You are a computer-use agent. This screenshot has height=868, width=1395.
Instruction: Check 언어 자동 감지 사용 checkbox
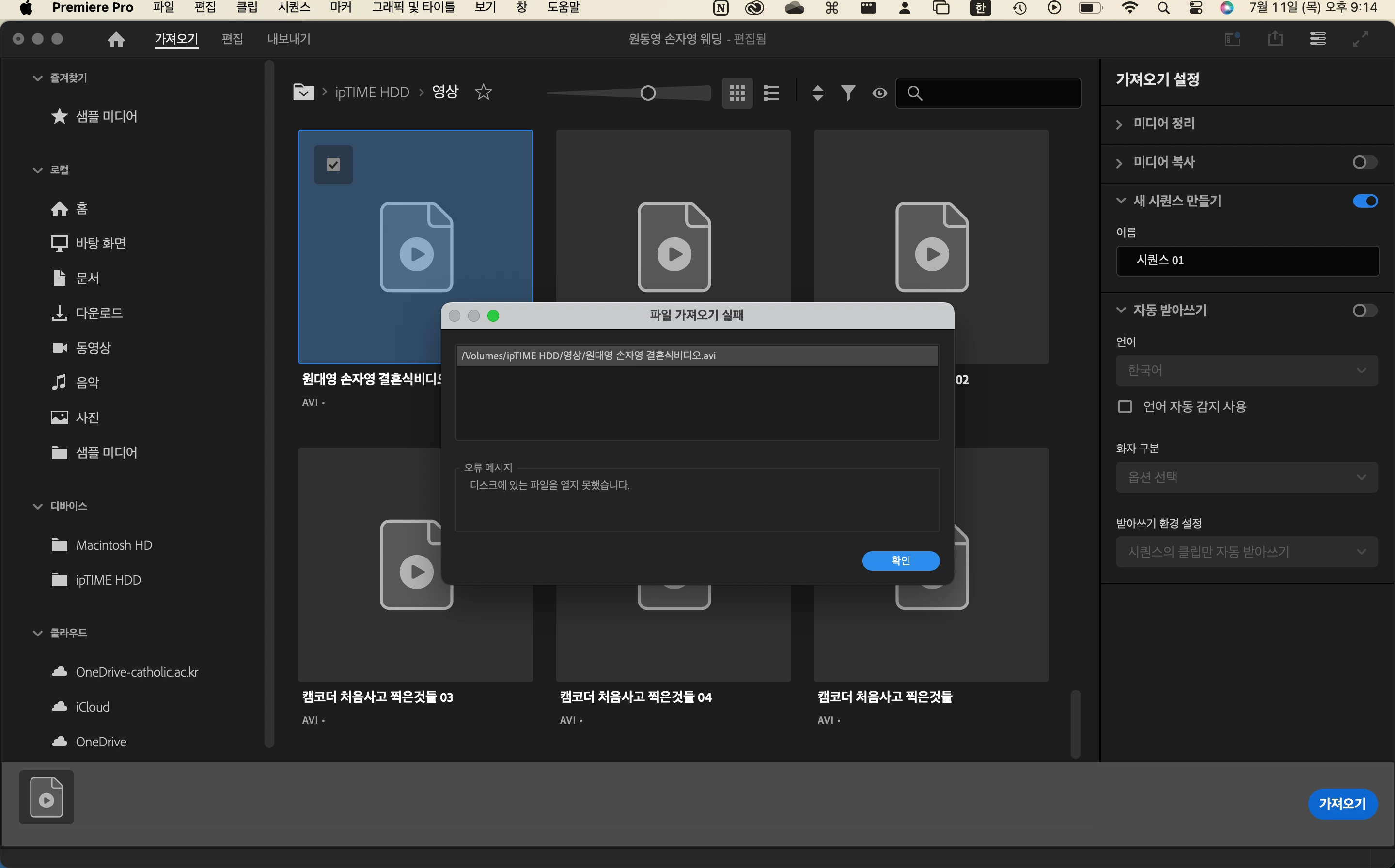1125,406
